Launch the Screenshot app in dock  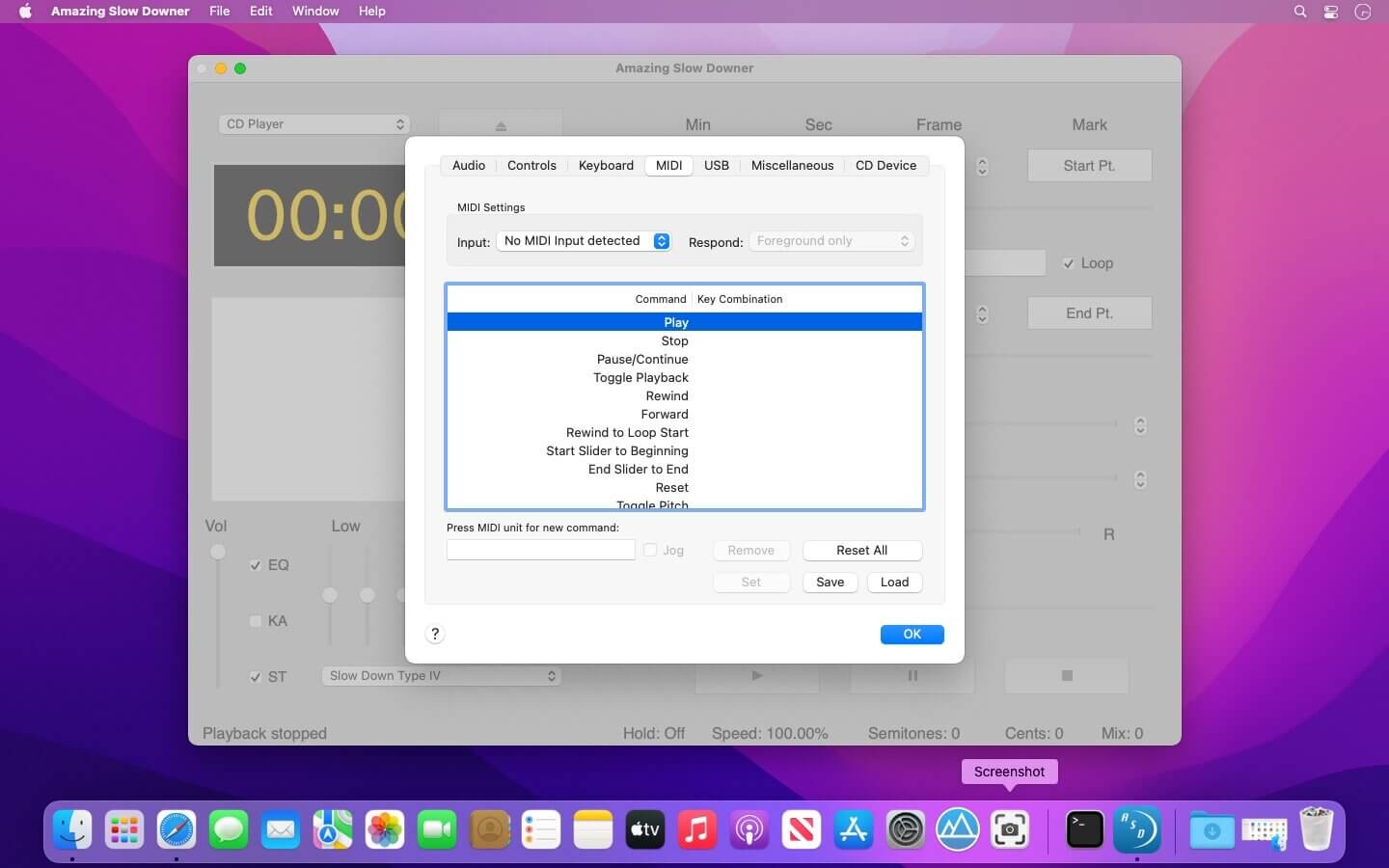tap(1010, 829)
